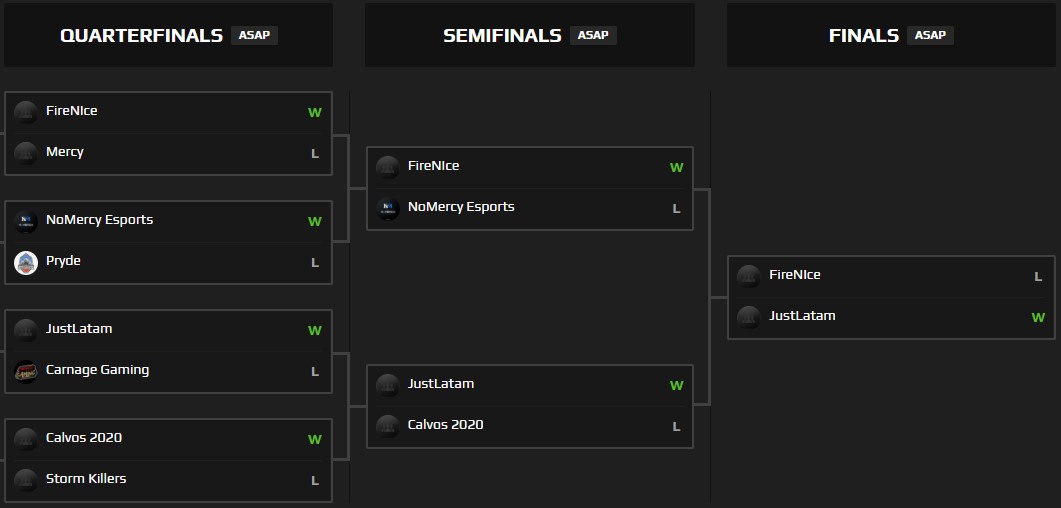Select the Finals round header
1061x508 pixels.
coord(864,35)
